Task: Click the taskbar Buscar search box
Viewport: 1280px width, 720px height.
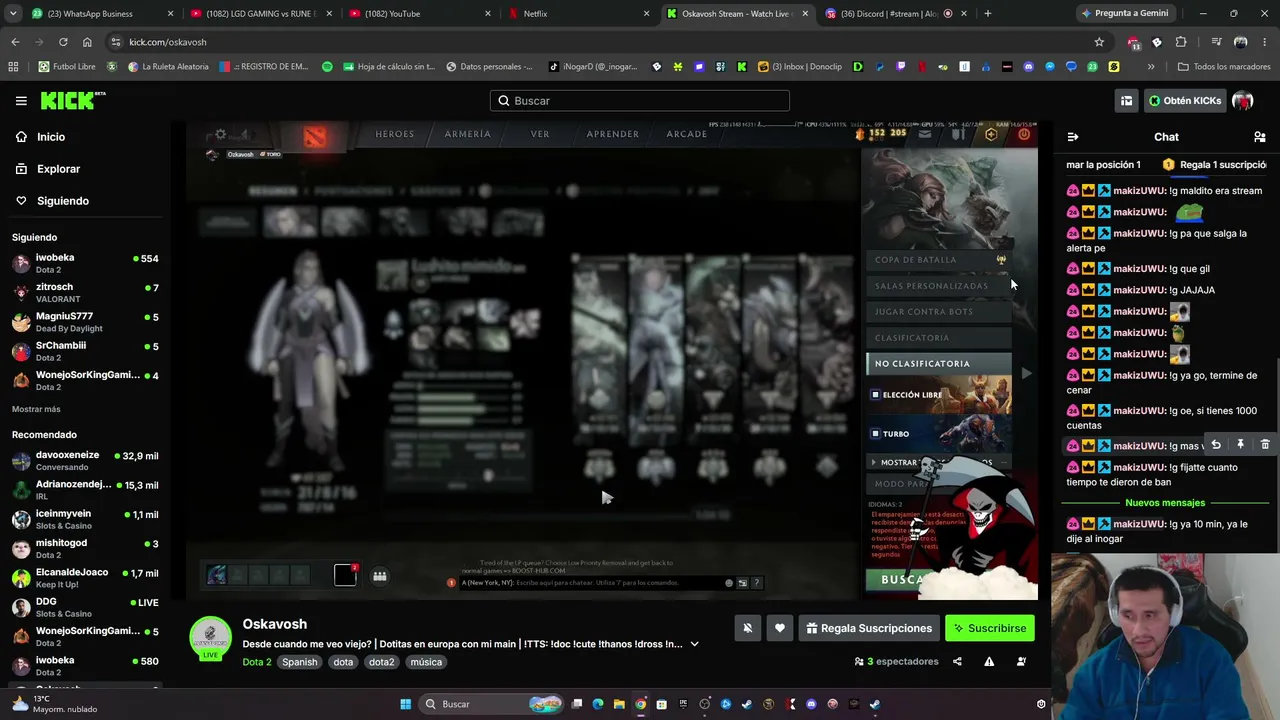Action: (490, 704)
